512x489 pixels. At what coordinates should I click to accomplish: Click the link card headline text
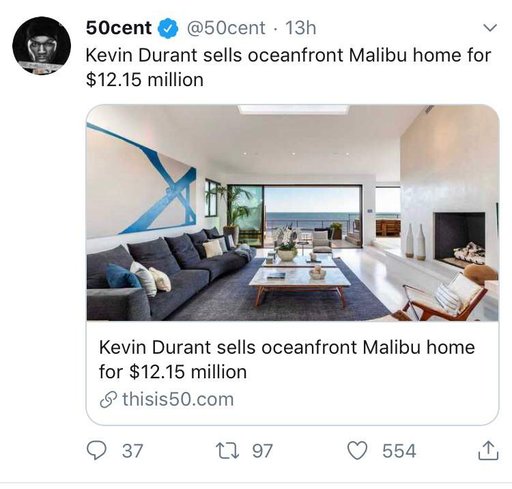(x=287, y=359)
